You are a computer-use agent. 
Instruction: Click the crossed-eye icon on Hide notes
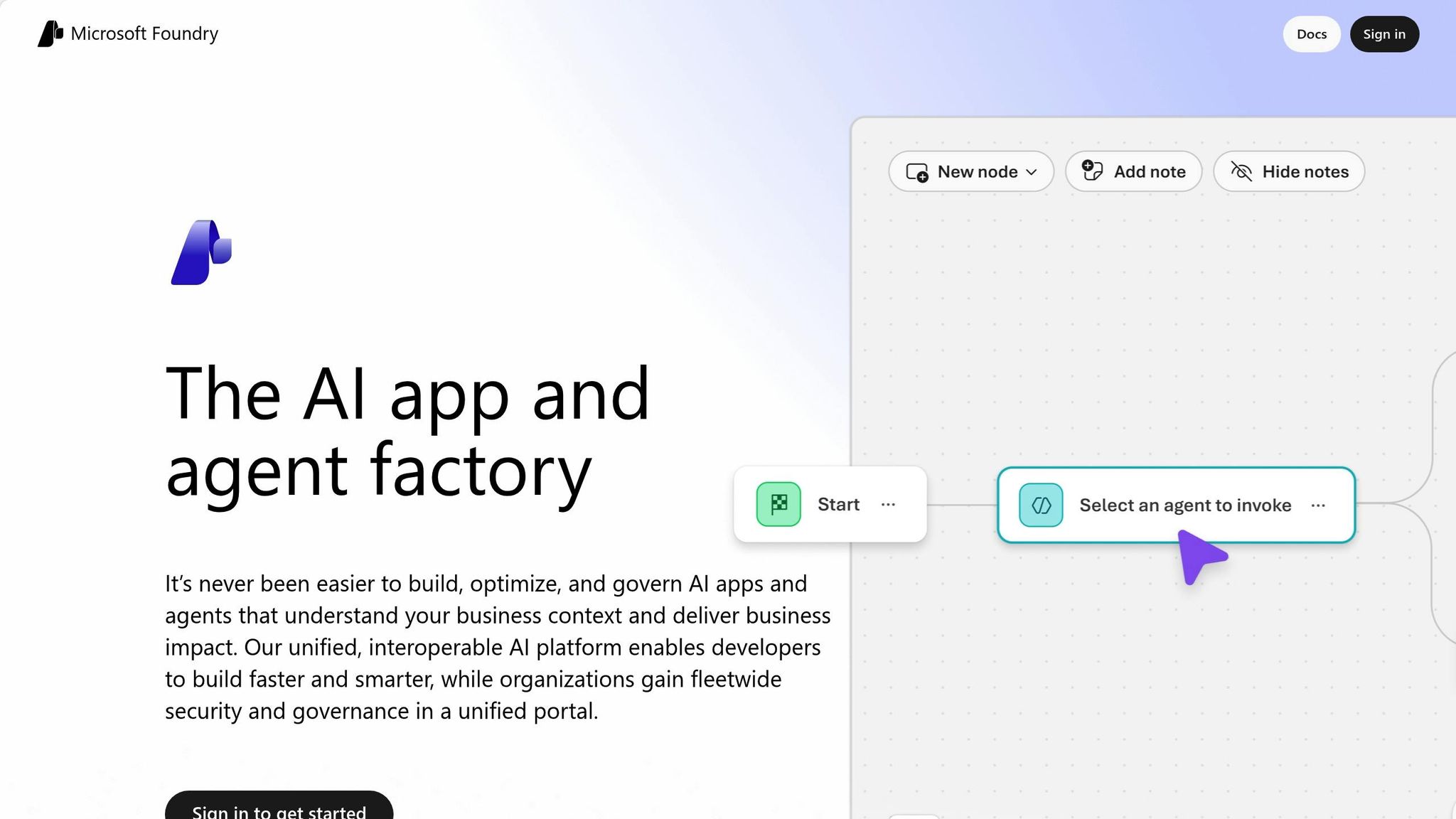point(1241,171)
